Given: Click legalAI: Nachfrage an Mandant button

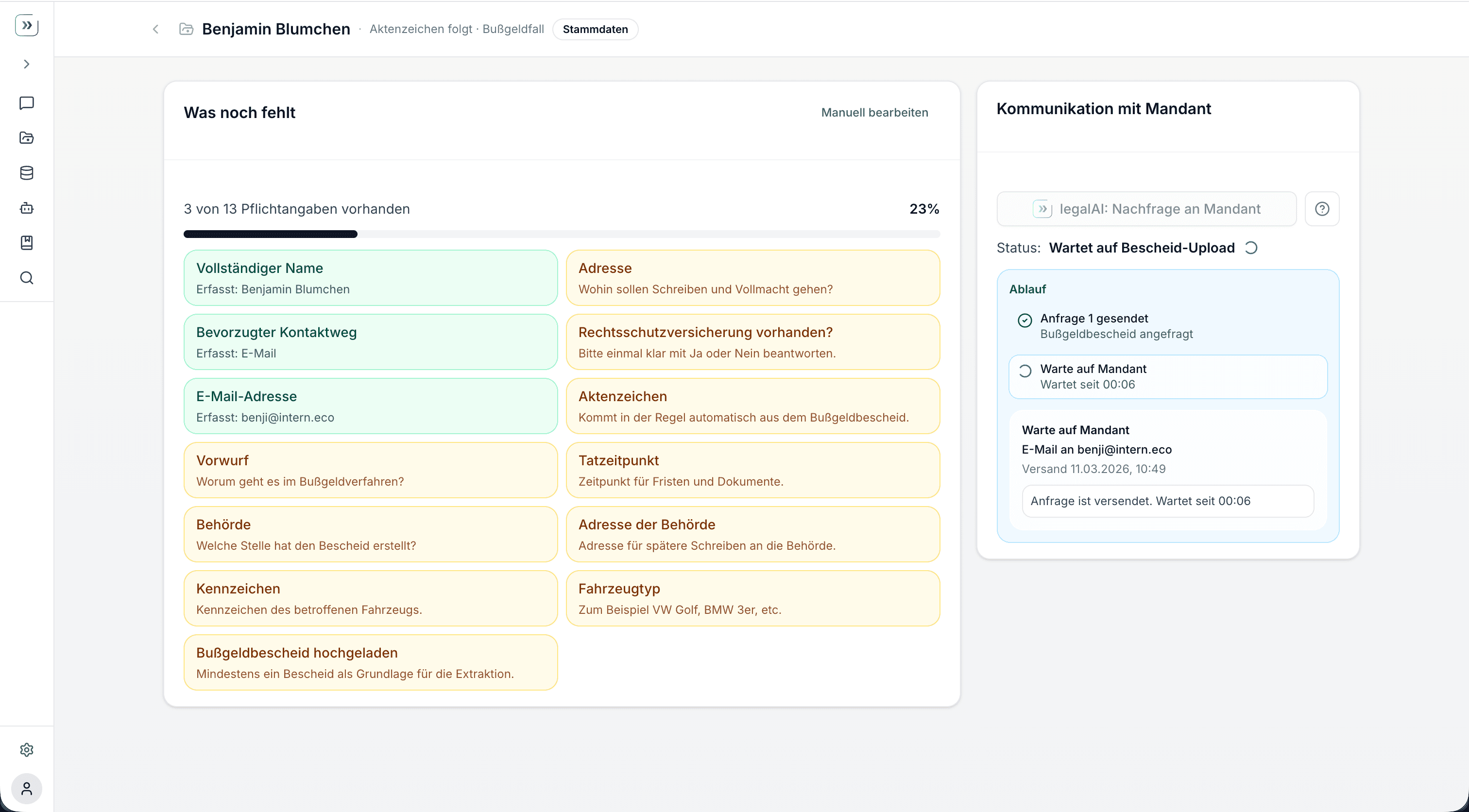Looking at the screenshot, I should (x=1146, y=209).
